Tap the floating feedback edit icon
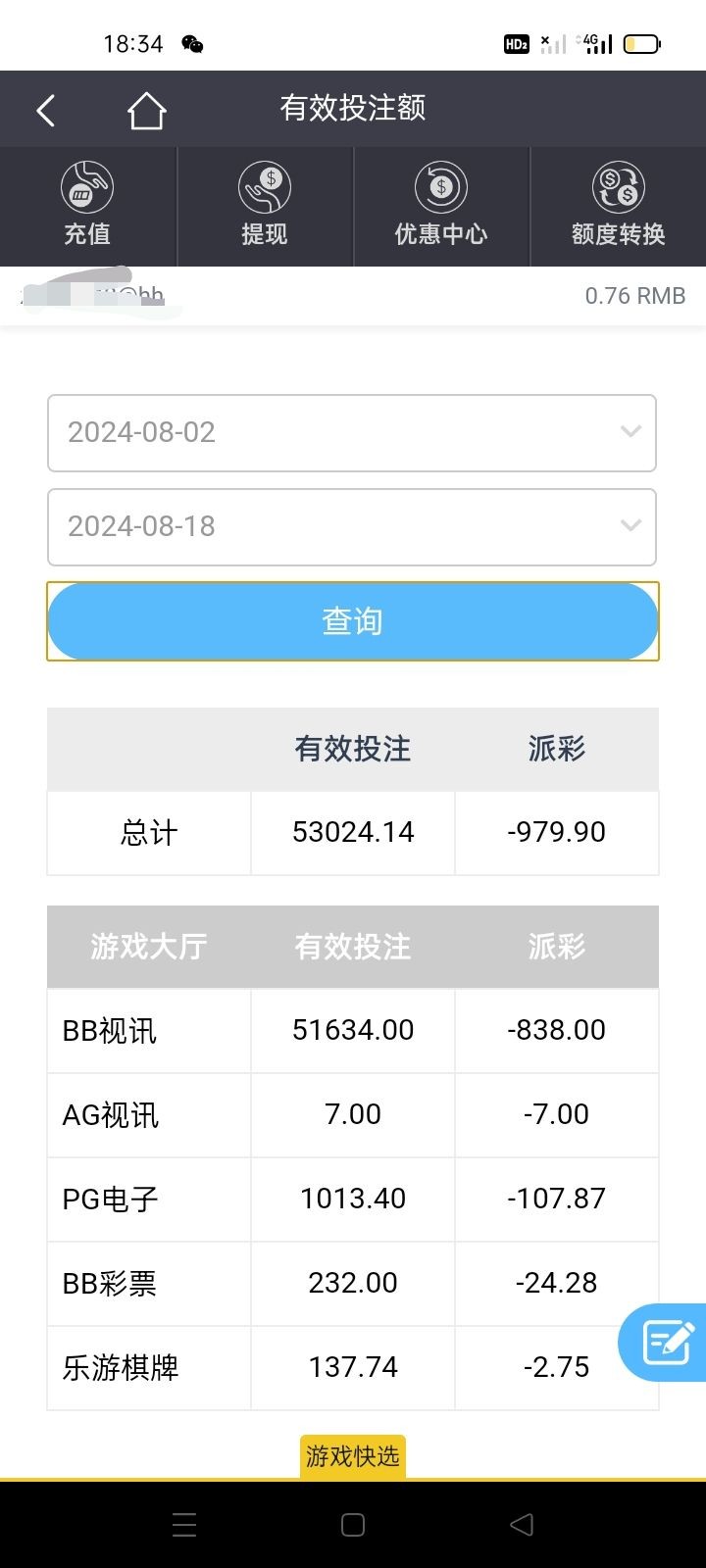This screenshot has height=1568, width=706. tap(667, 1342)
